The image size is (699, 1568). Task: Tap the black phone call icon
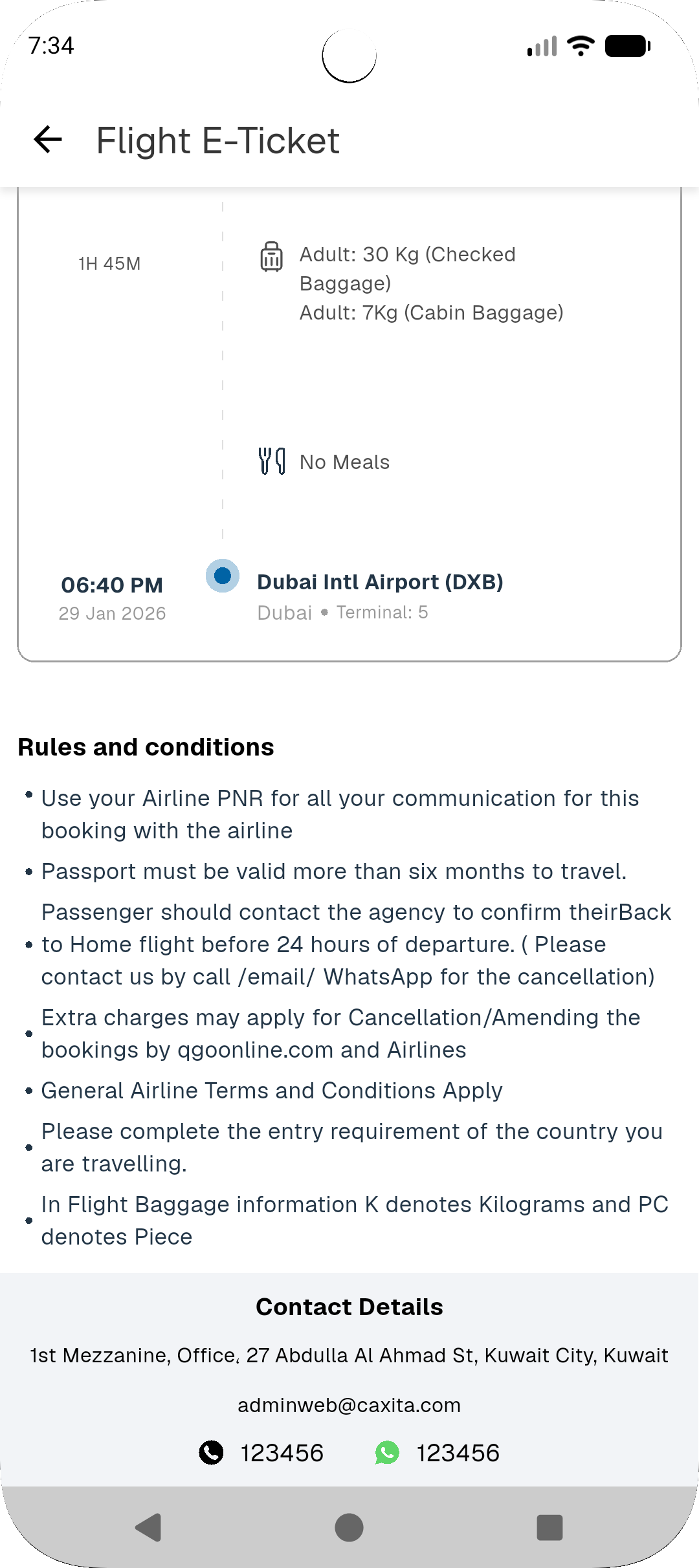(211, 1452)
